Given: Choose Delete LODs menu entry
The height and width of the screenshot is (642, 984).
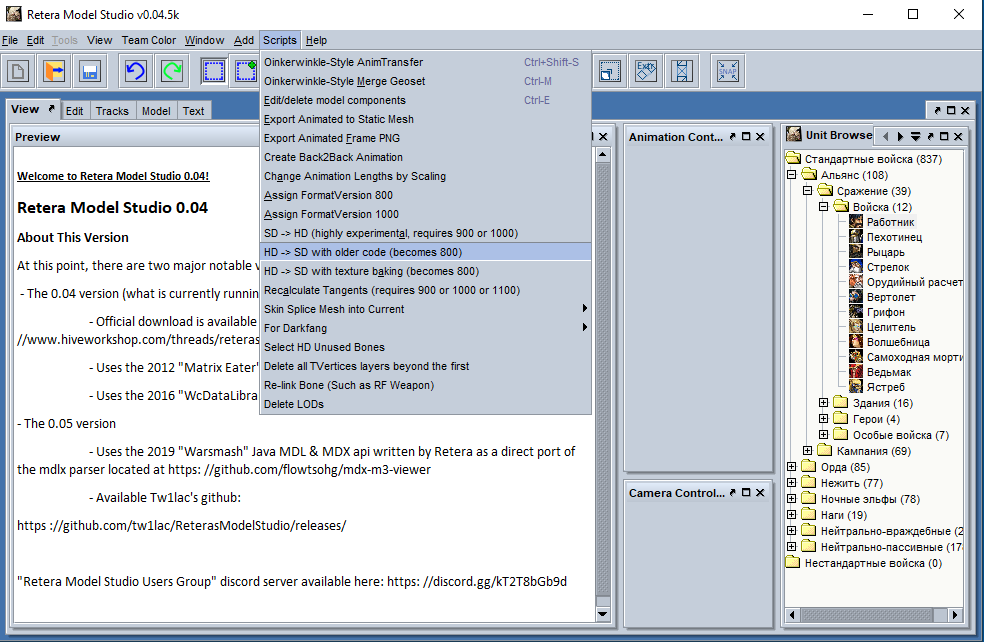Looking at the screenshot, I should [x=425, y=404].
